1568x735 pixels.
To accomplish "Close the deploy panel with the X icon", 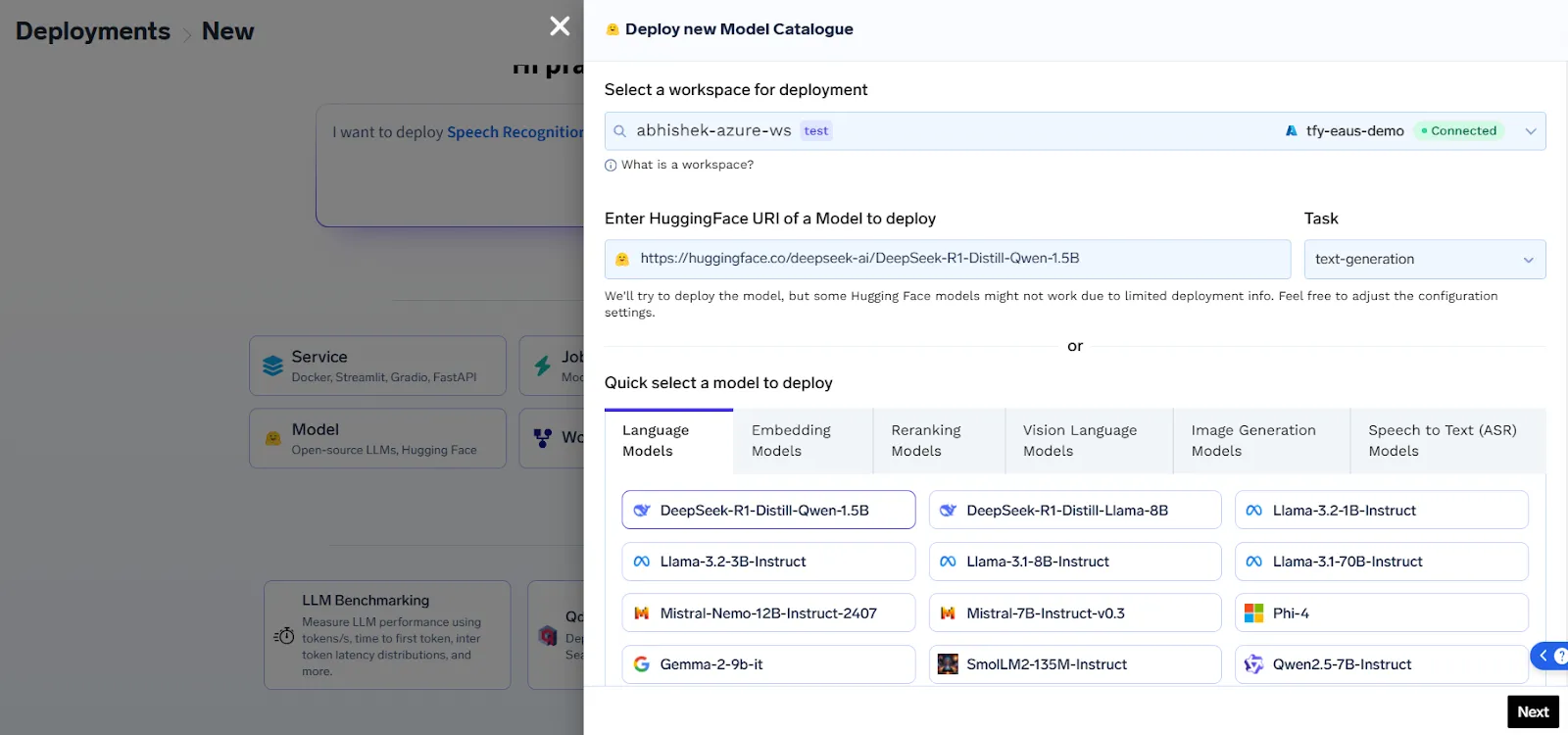I will pyautogui.click(x=560, y=26).
